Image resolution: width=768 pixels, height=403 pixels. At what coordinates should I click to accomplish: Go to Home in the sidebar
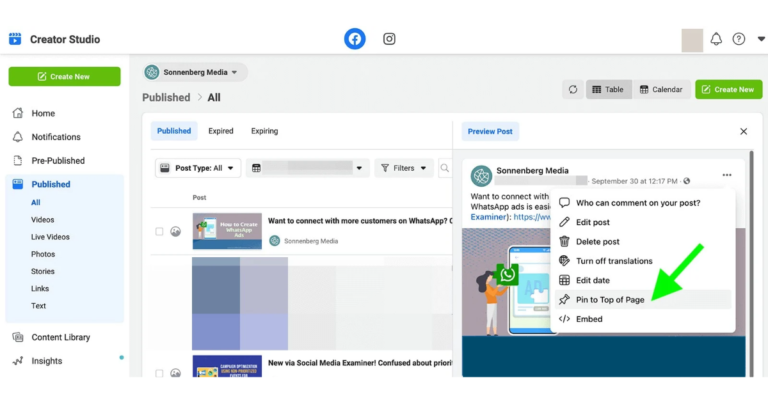pyautogui.click(x=43, y=113)
